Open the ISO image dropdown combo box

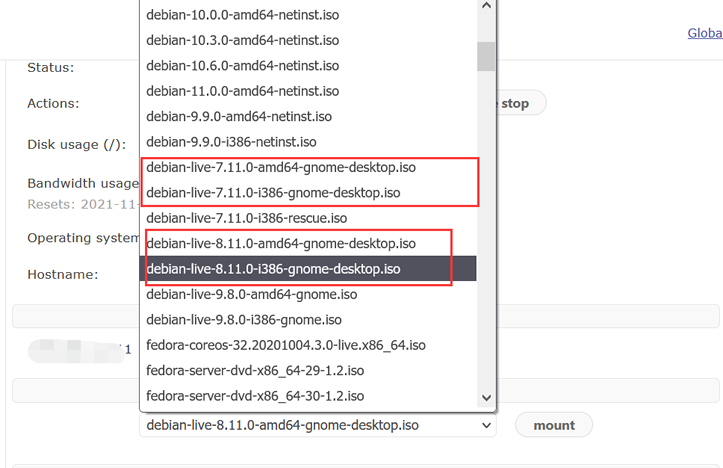[x=318, y=425]
